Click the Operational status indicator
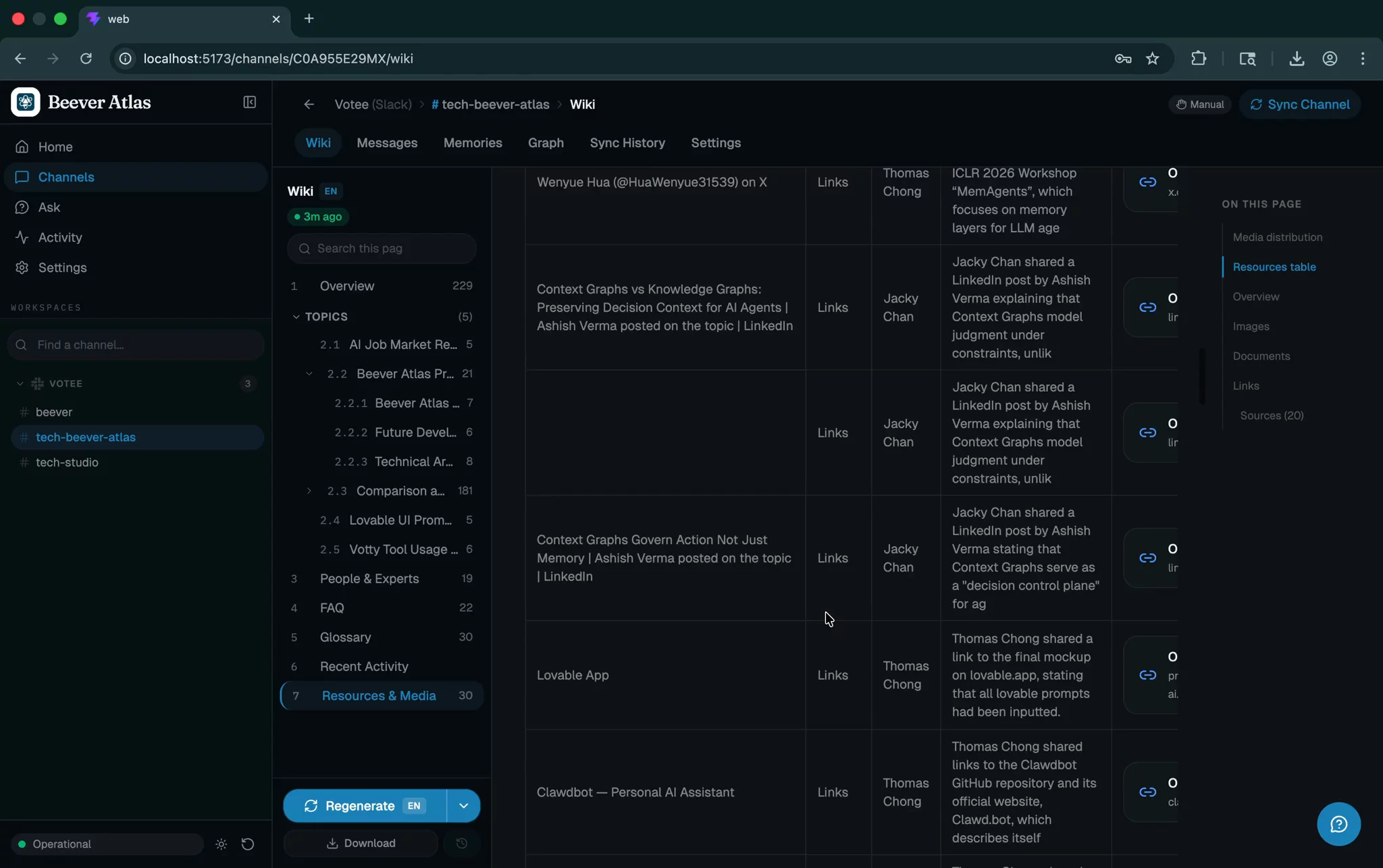 coord(107,844)
